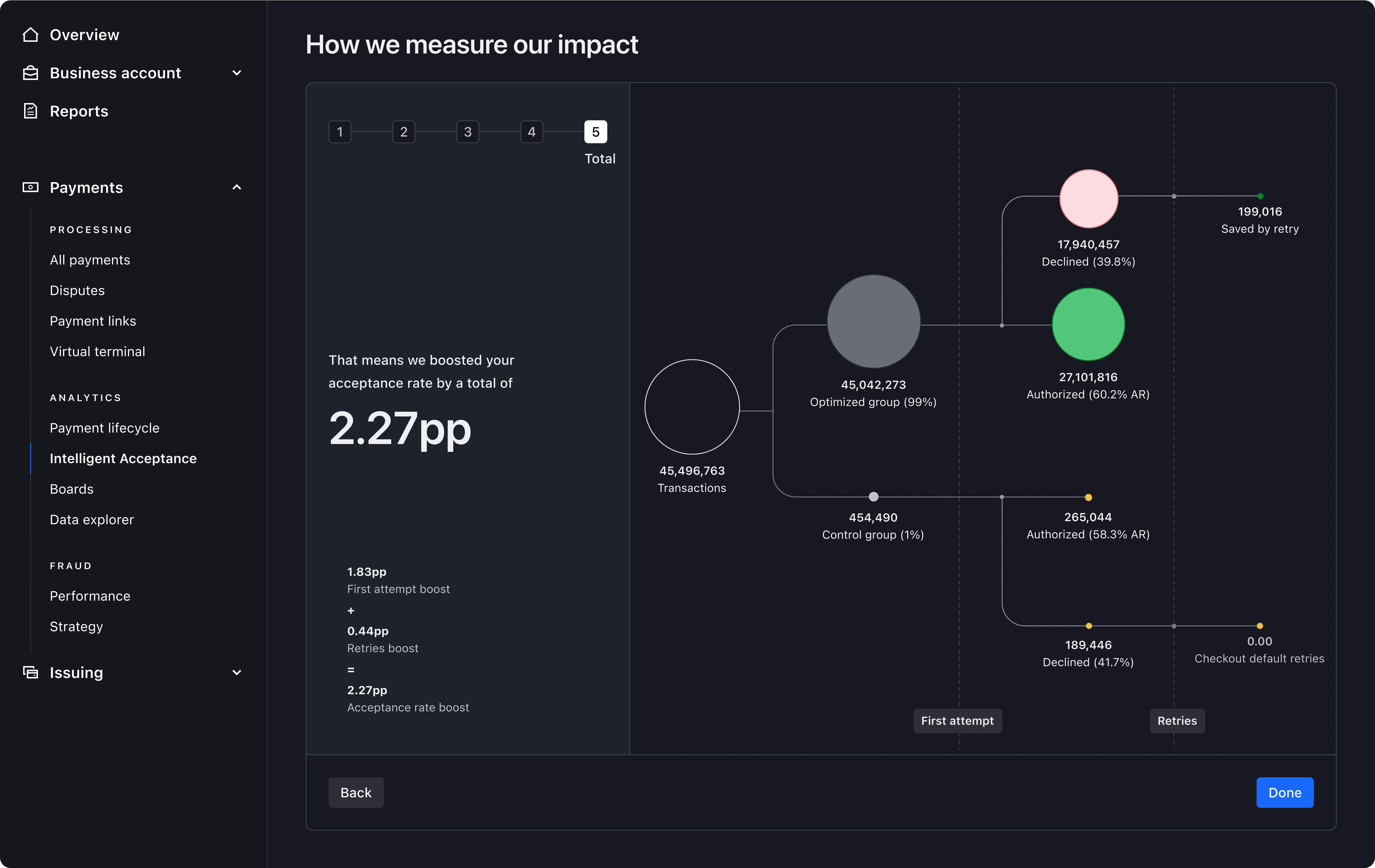1375x868 pixels.
Task: Open fraud Performance page
Action: coord(90,596)
